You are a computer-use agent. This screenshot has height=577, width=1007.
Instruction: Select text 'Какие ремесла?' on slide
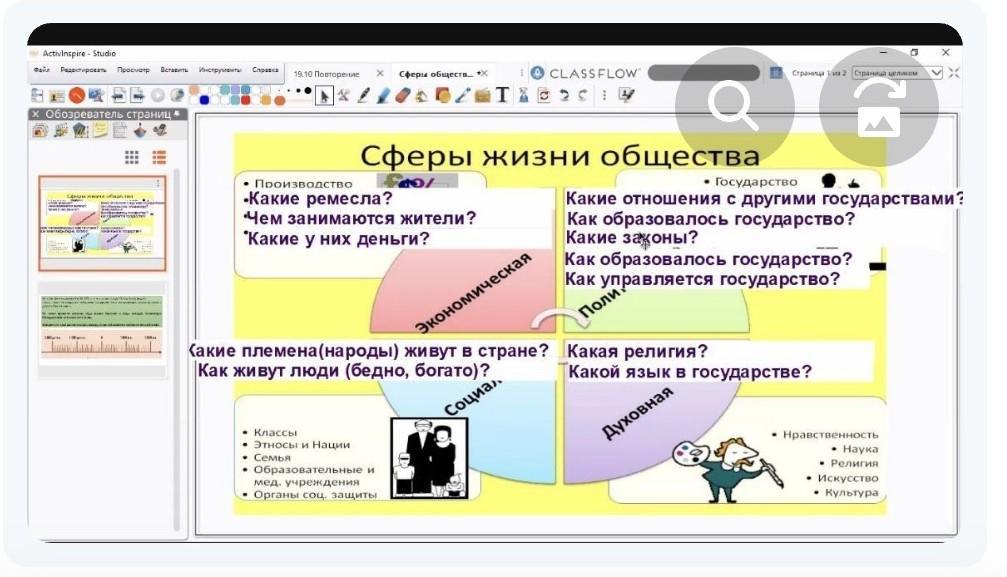point(320,199)
